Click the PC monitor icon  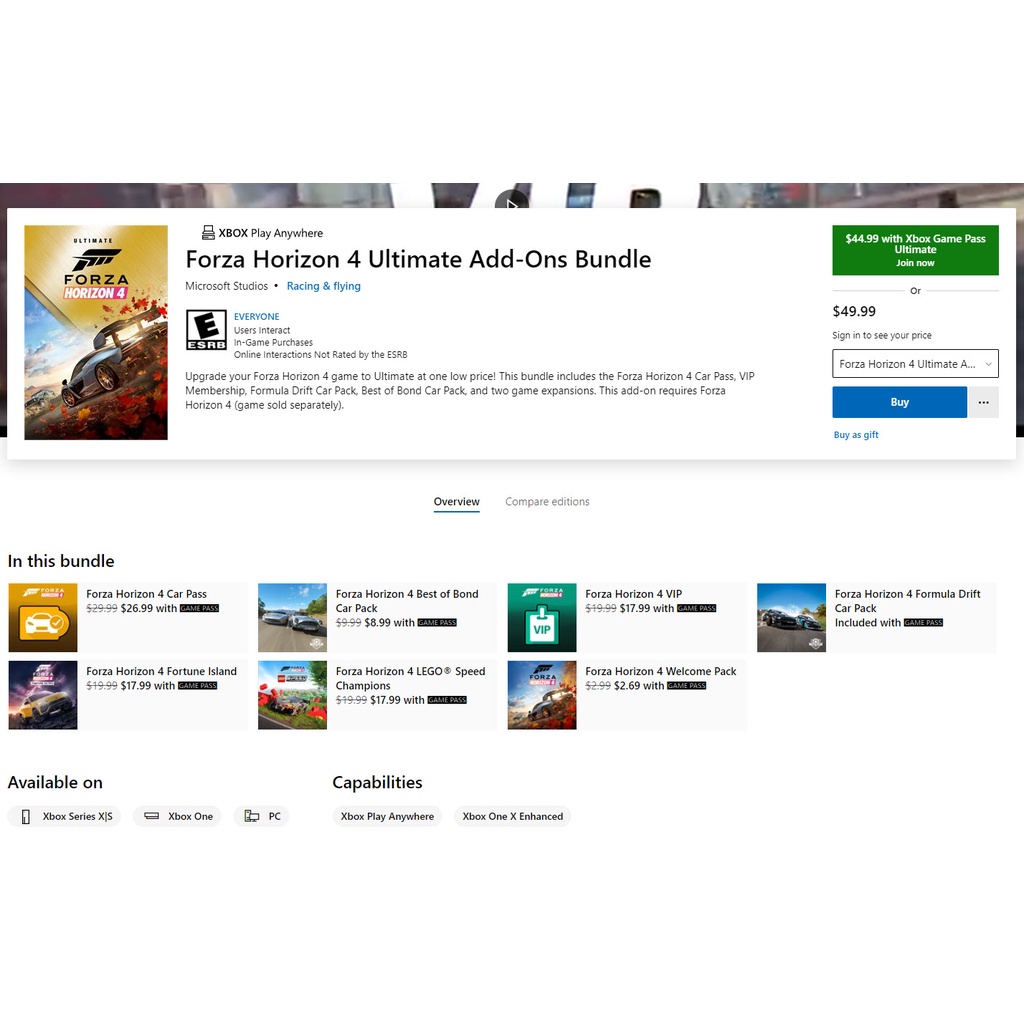point(251,816)
